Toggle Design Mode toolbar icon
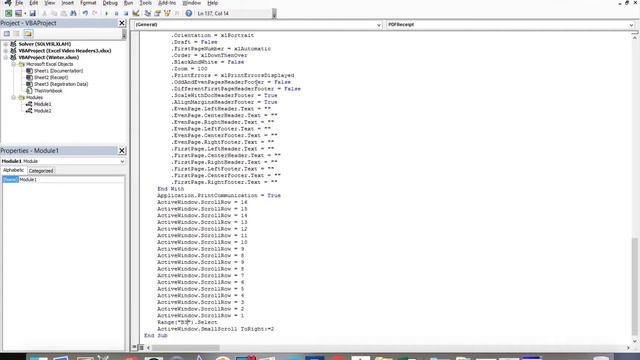Viewport: 640px width, 360px height. [136, 13]
